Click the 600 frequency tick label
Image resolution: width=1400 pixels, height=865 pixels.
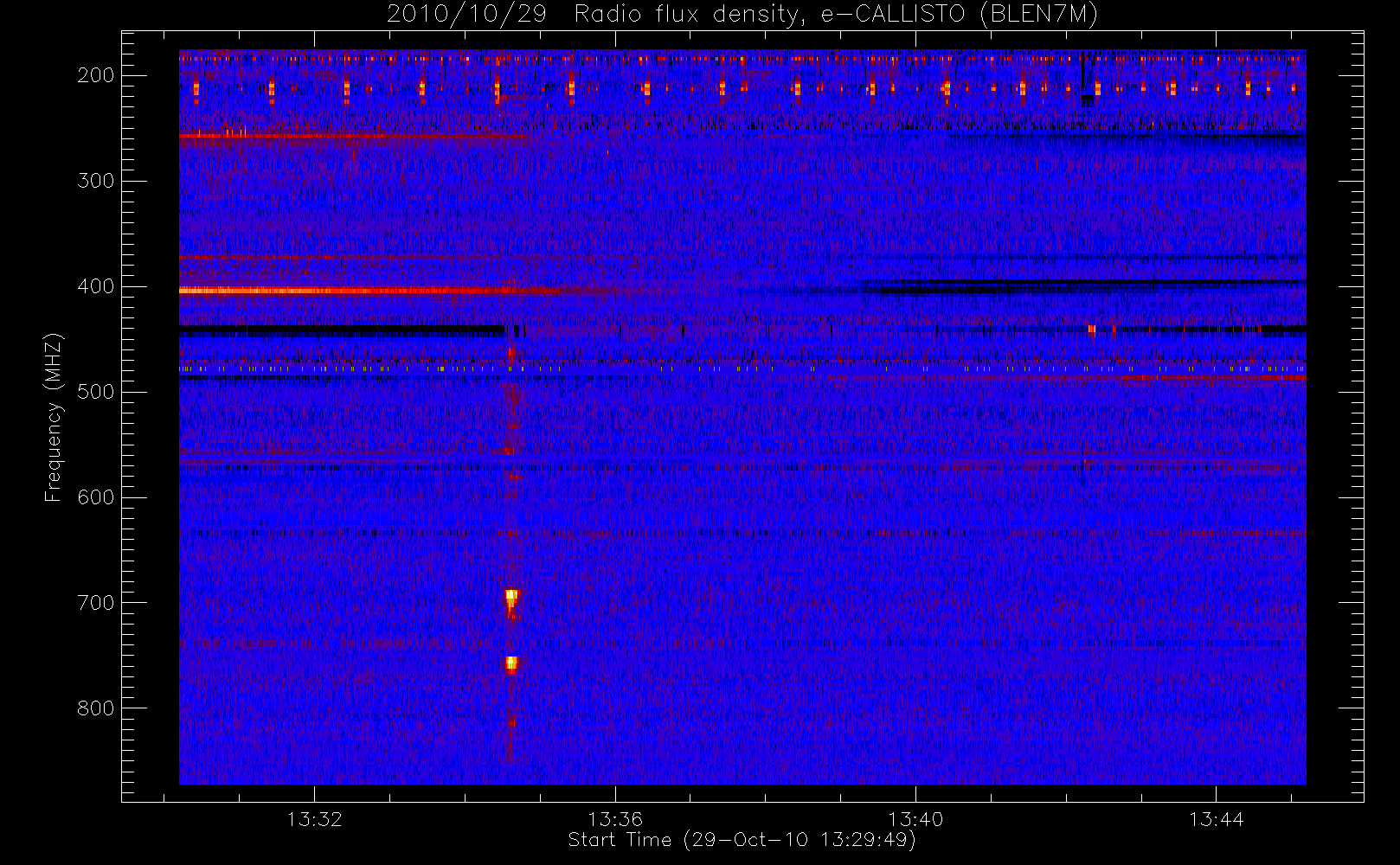point(95,497)
